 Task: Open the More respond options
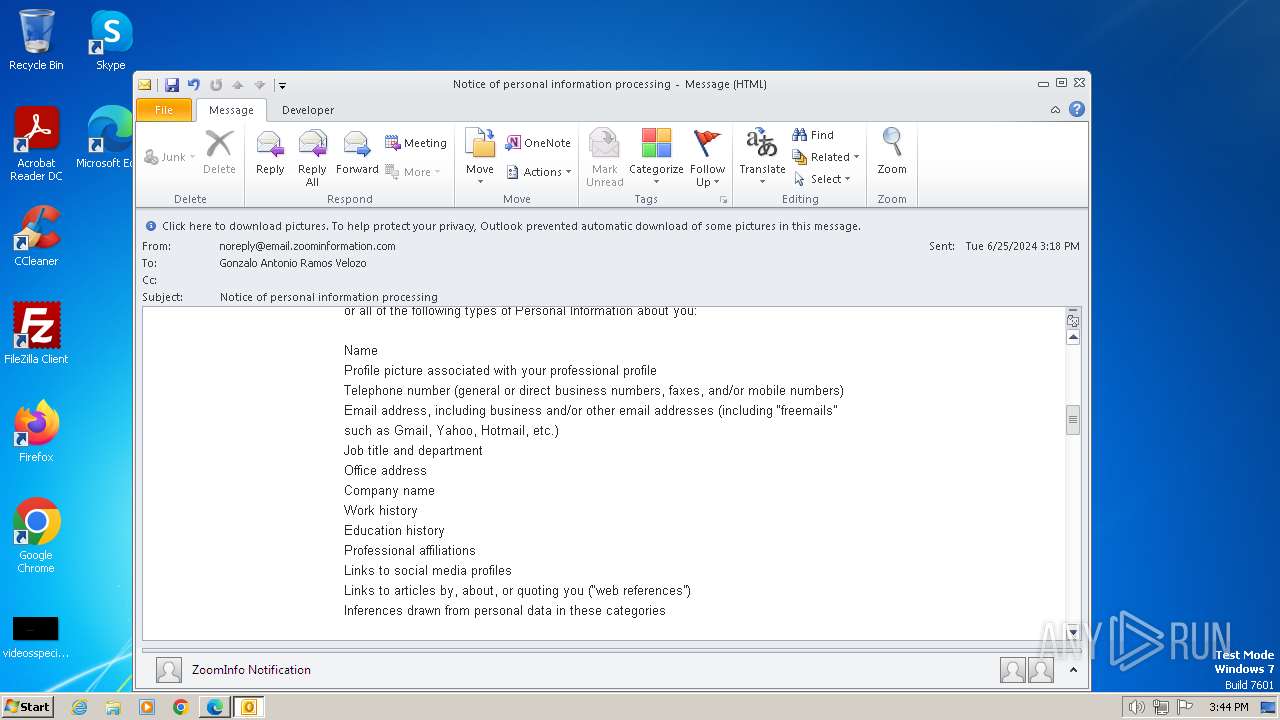pos(413,172)
